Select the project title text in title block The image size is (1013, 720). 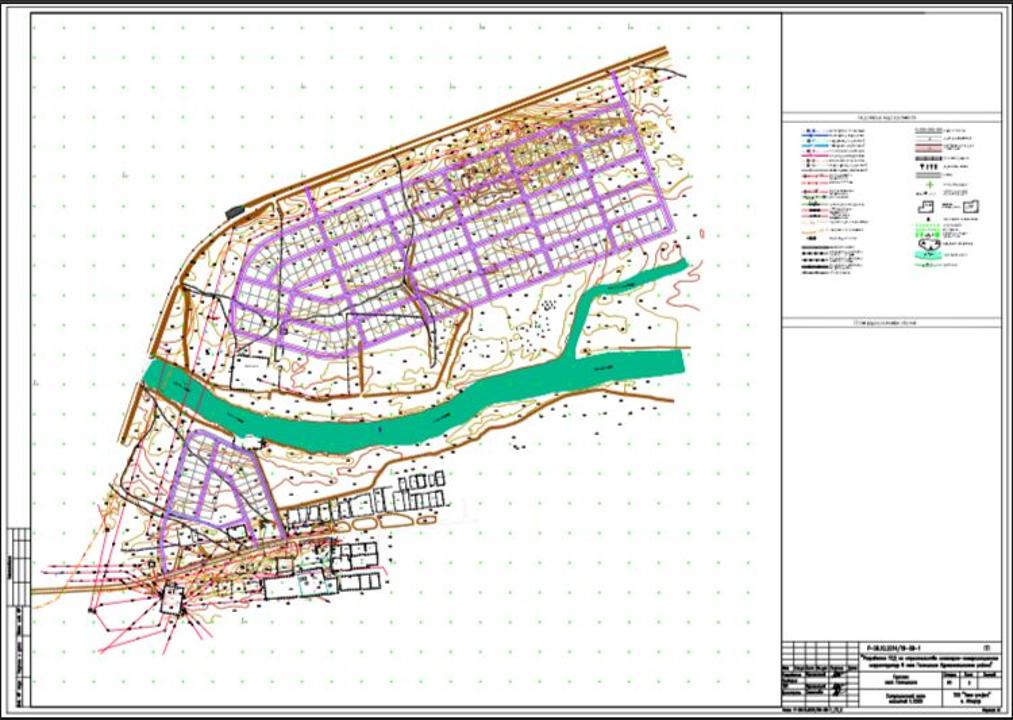[x=930, y=660]
